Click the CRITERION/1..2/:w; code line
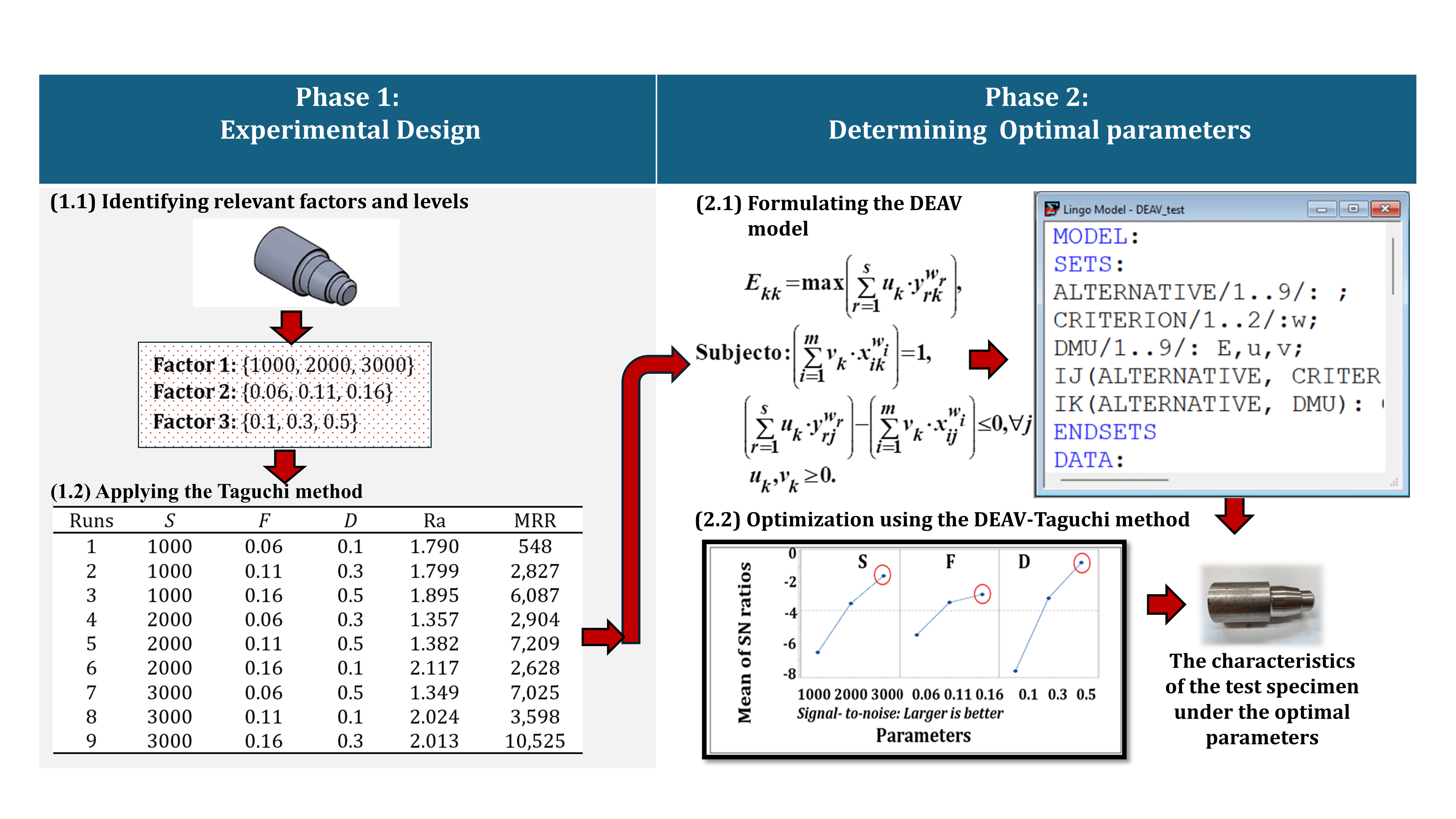 pos(1185,320)
